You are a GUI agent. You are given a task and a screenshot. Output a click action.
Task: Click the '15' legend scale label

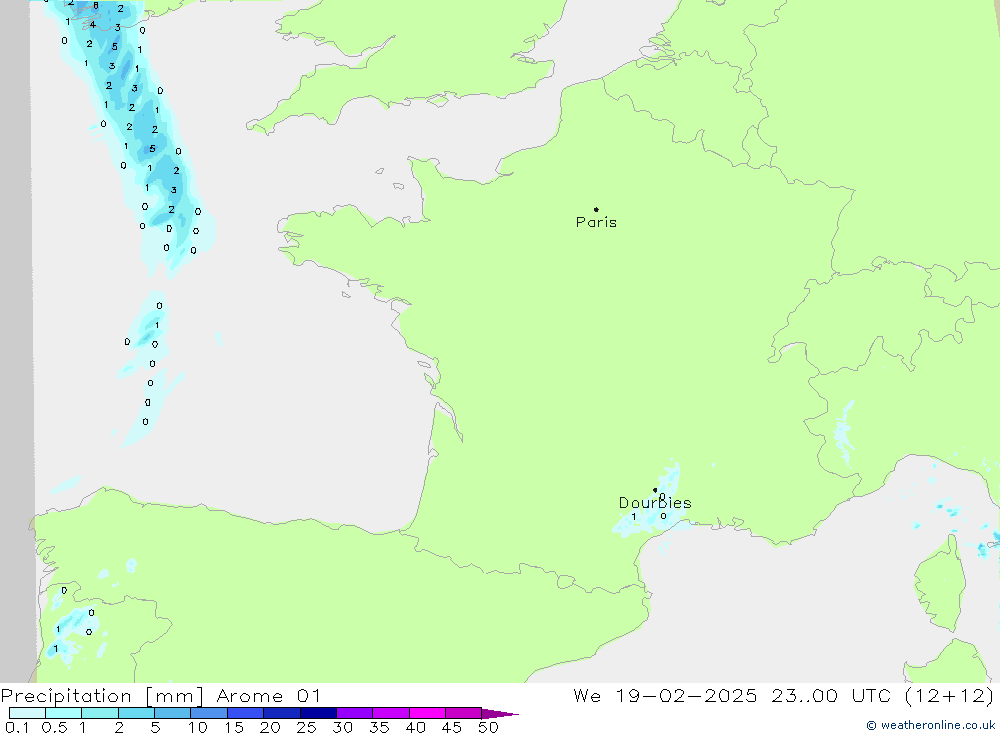234,727
